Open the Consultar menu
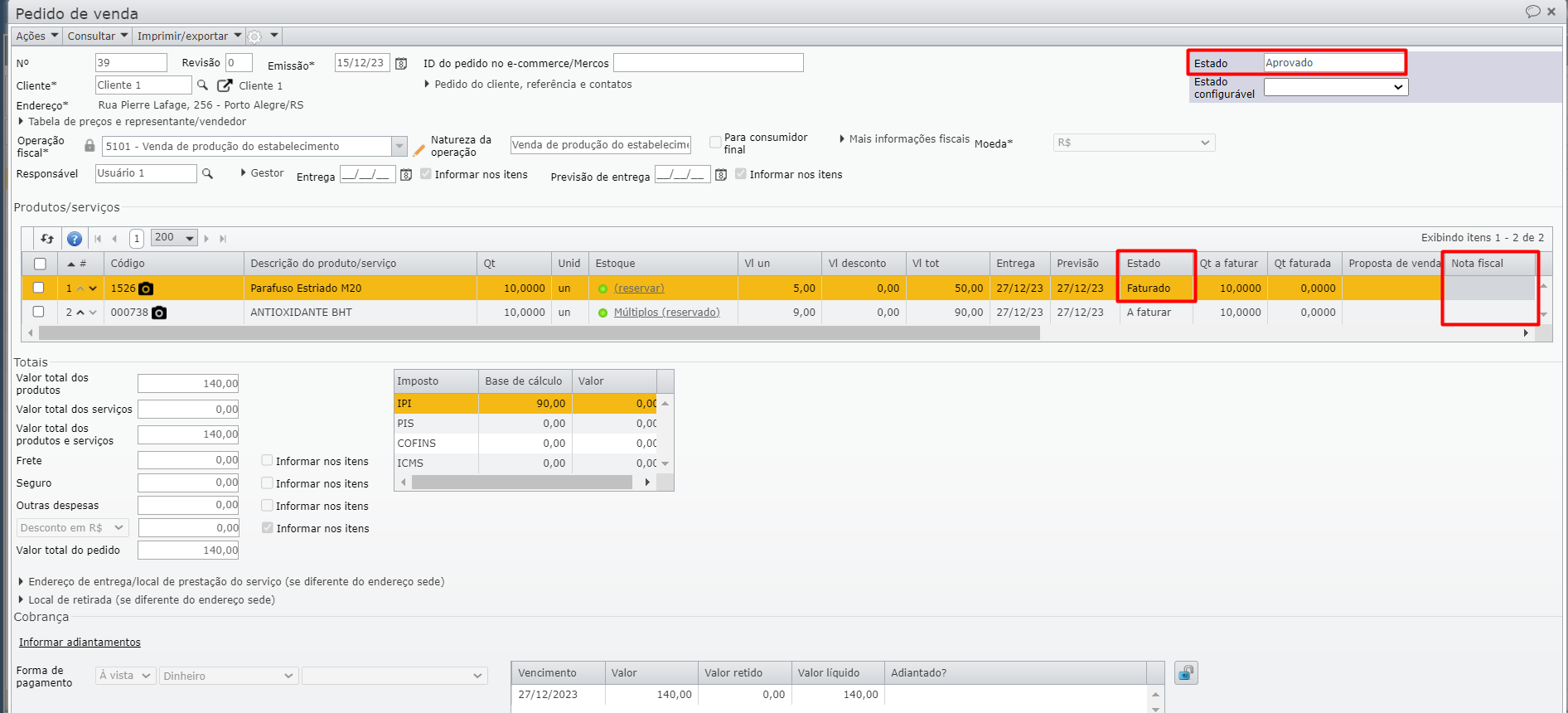1568x713 pixels. tap(98, 36)
